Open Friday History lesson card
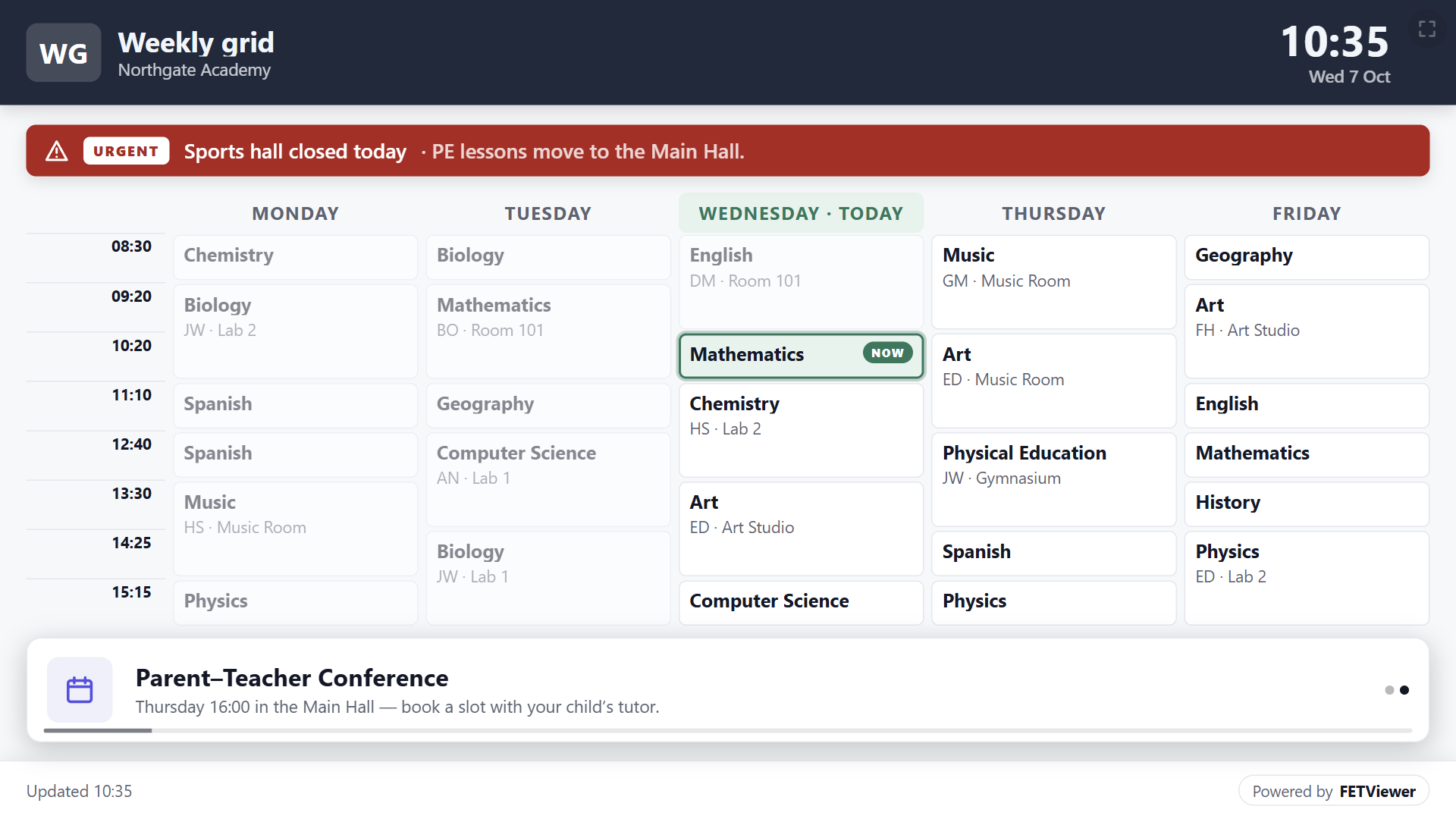 pos(1307,504)
